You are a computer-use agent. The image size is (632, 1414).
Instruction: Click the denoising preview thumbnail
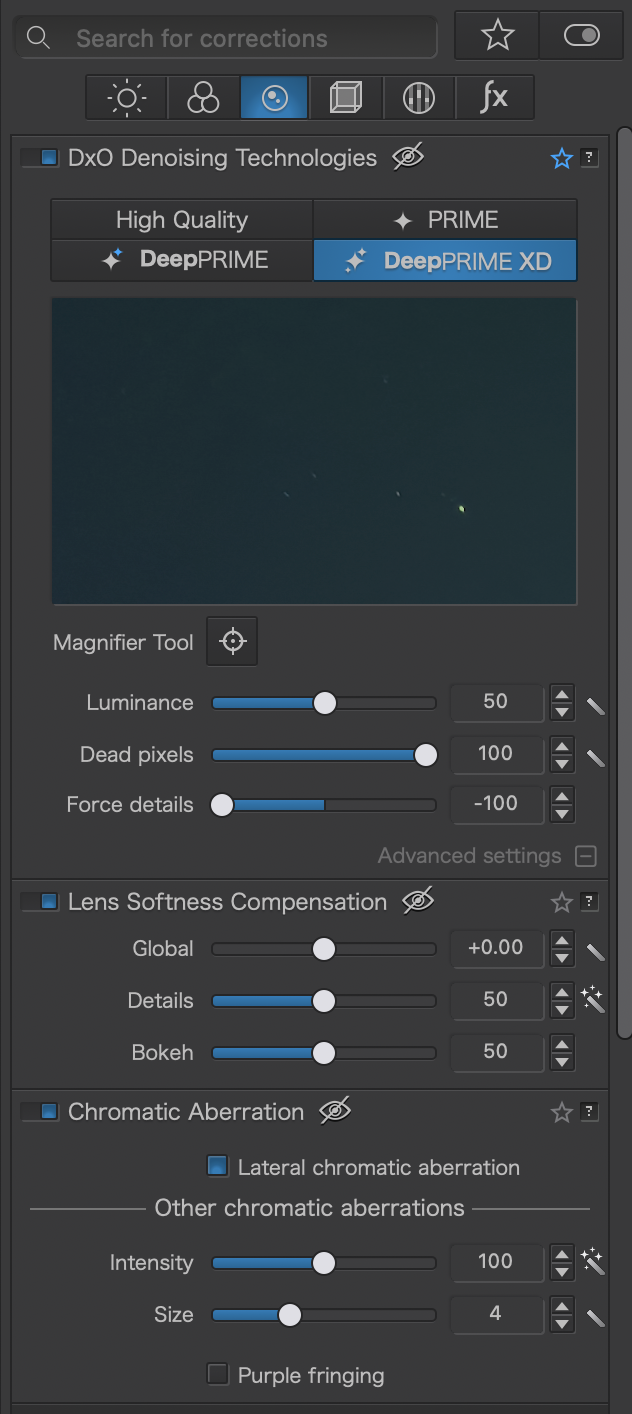coord(314,451)
